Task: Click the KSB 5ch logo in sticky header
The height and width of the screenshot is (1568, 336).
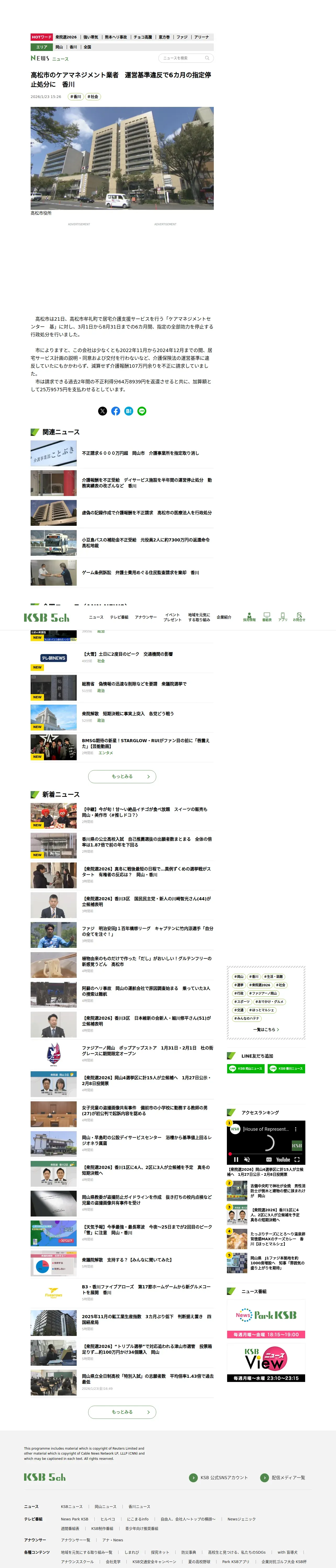Action: 46,617
